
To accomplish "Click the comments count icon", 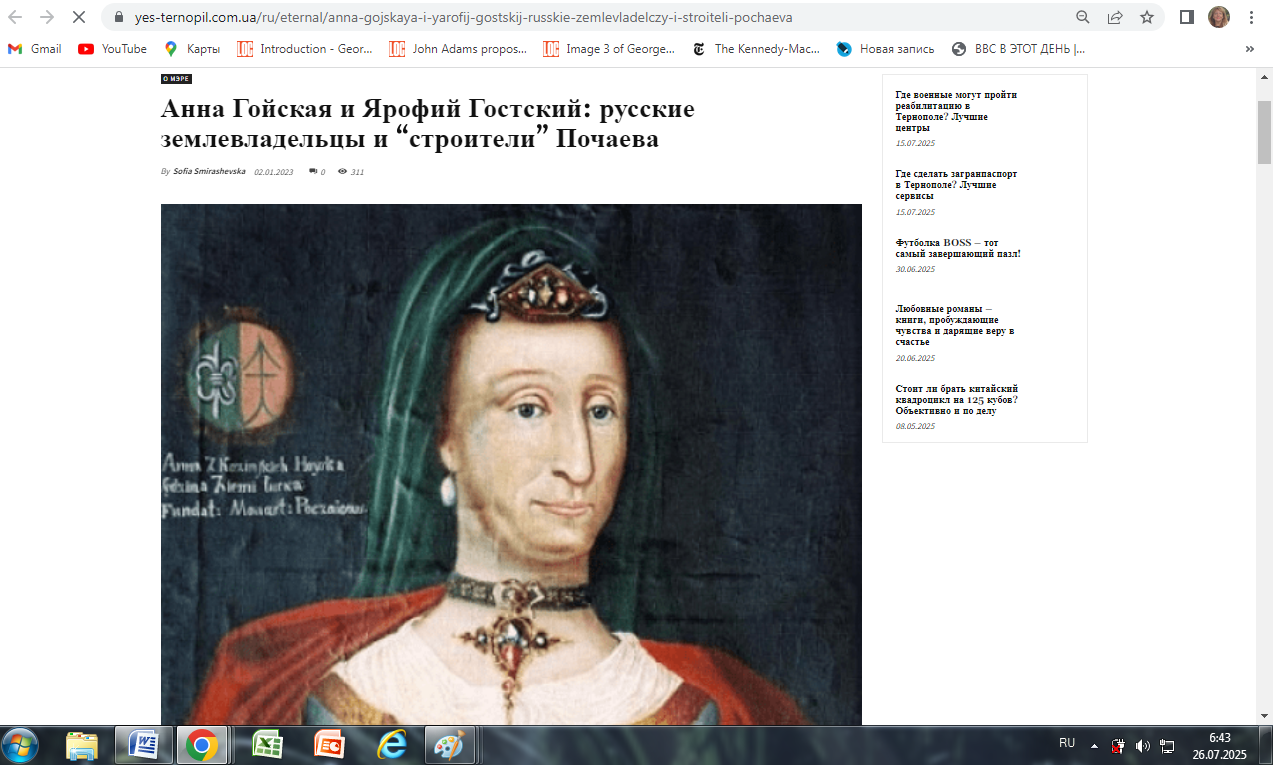I will click(x=314, y=172).
